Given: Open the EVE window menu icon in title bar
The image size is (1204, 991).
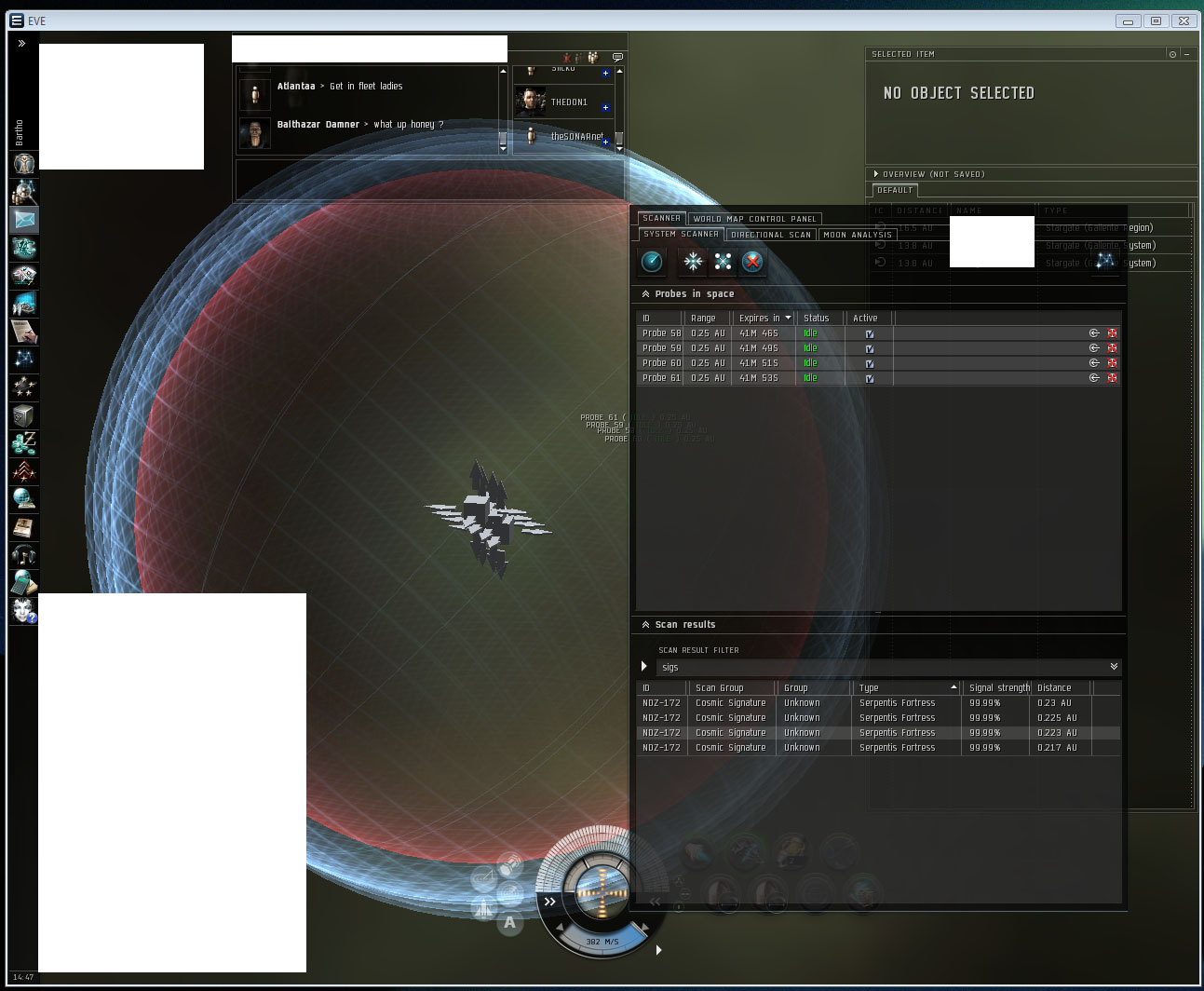Looking at the screenshot, I should click(16, 20).
